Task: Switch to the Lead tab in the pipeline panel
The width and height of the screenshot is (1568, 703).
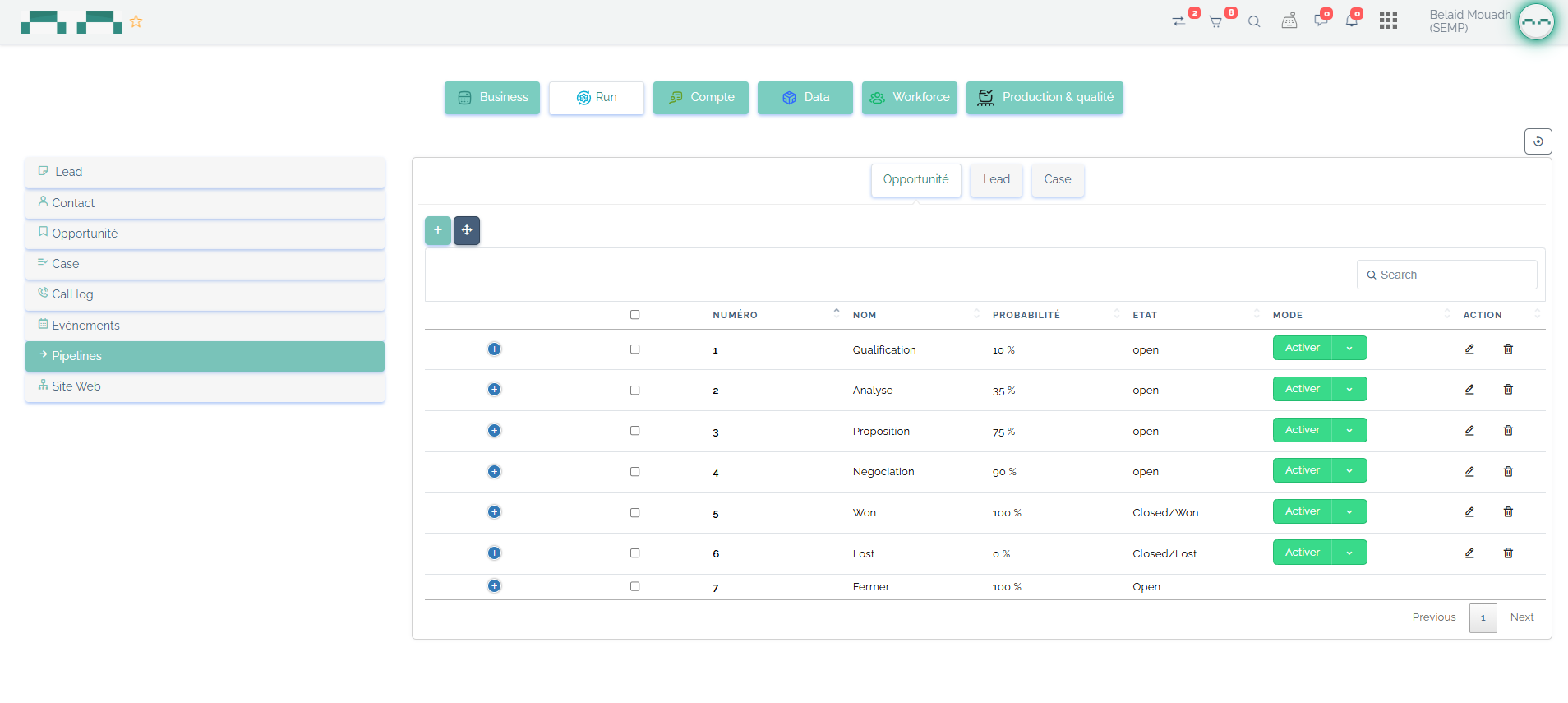Action: [x=996, y=180]
